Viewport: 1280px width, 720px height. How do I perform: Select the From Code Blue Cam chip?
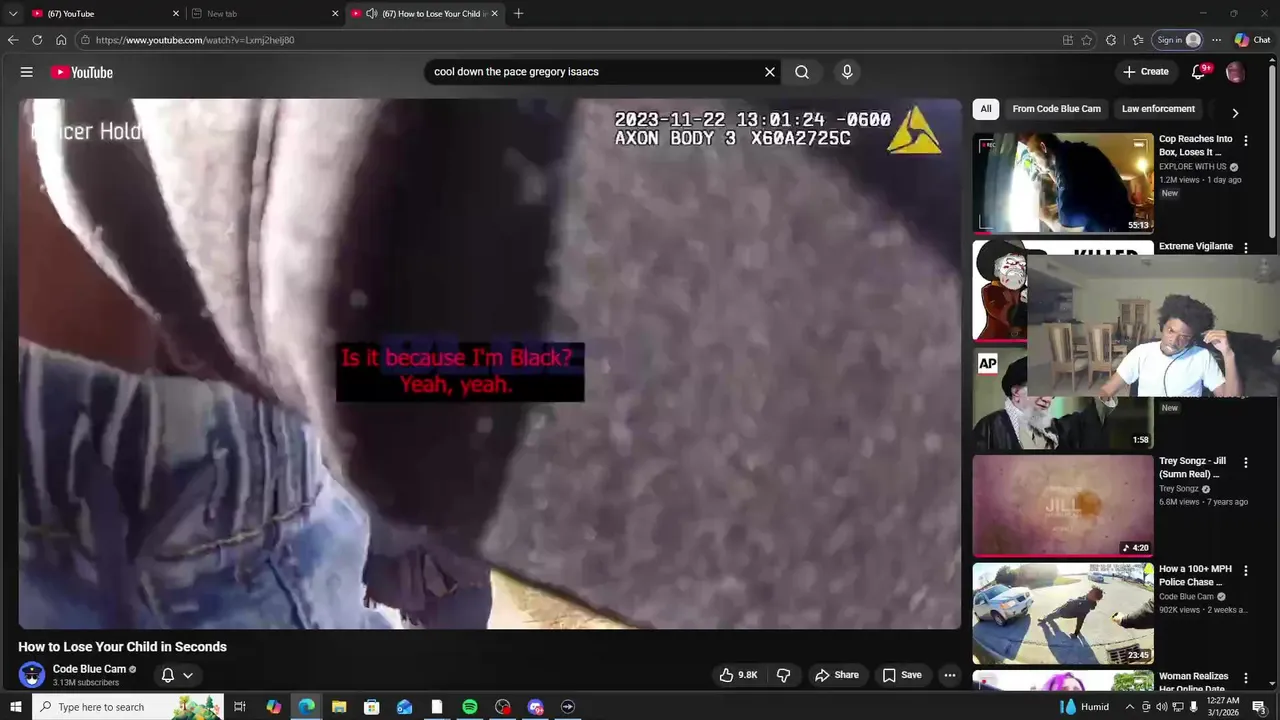[x=1056, y=109]
